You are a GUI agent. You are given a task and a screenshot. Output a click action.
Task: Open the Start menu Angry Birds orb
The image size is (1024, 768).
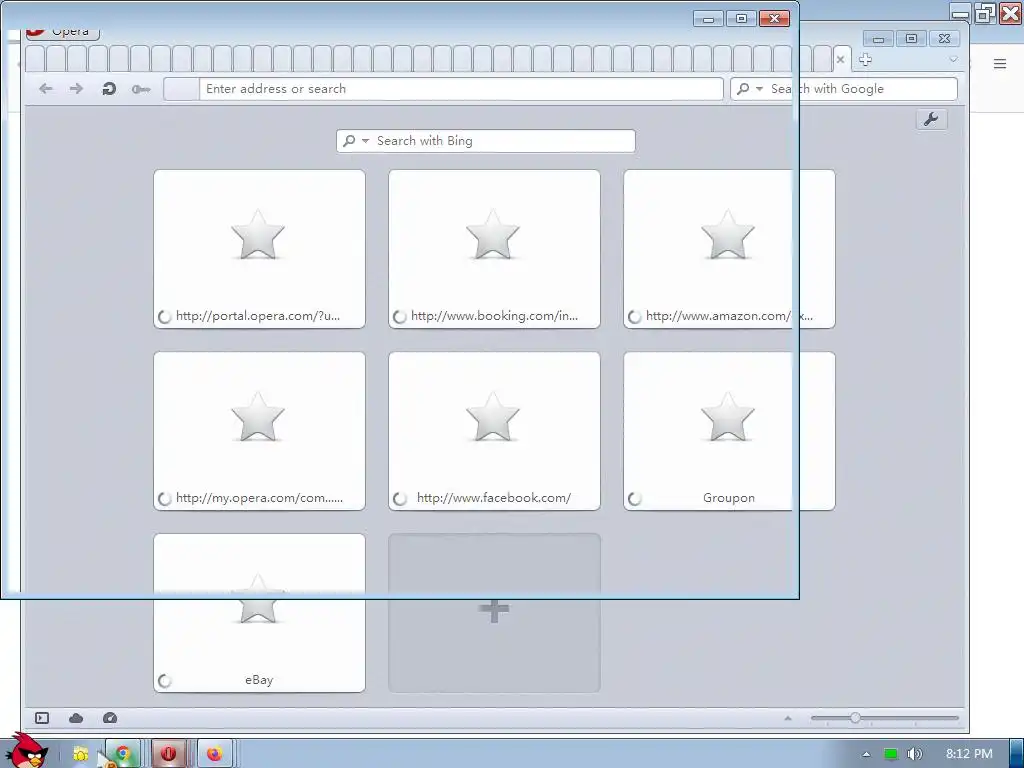coord(26,751)
